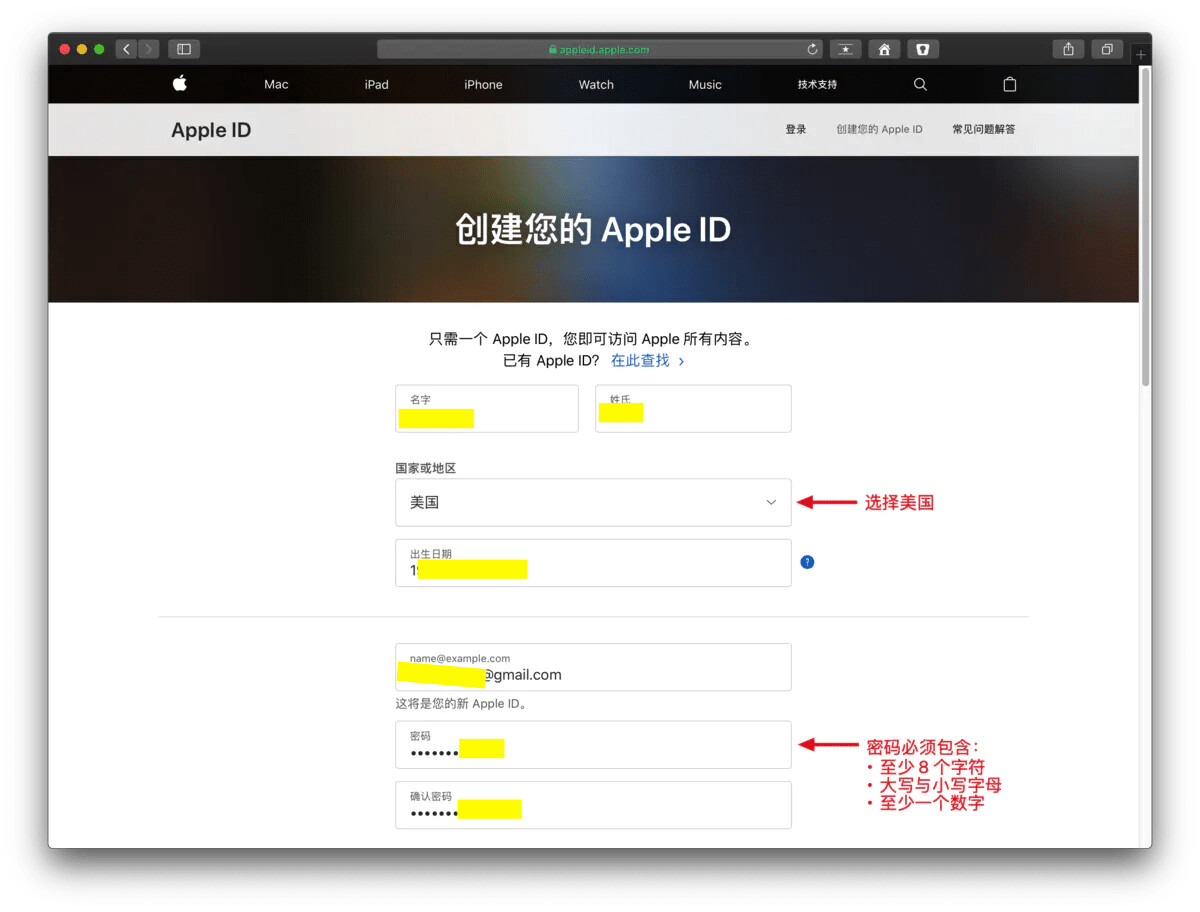Screen dimensions: 1200x912
Task: Click the home icon in toolbar
Action: [x=884, y=49]
